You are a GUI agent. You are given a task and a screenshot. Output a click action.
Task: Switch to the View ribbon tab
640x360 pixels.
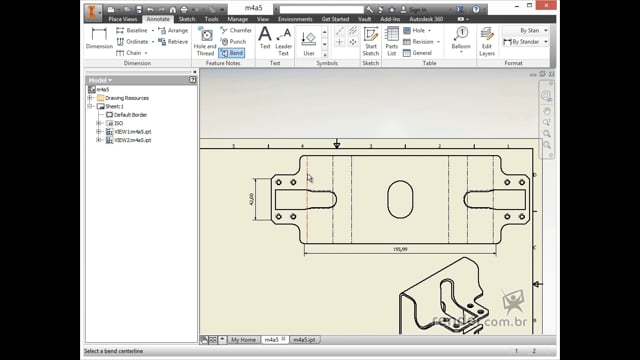[x=263, y=19]
